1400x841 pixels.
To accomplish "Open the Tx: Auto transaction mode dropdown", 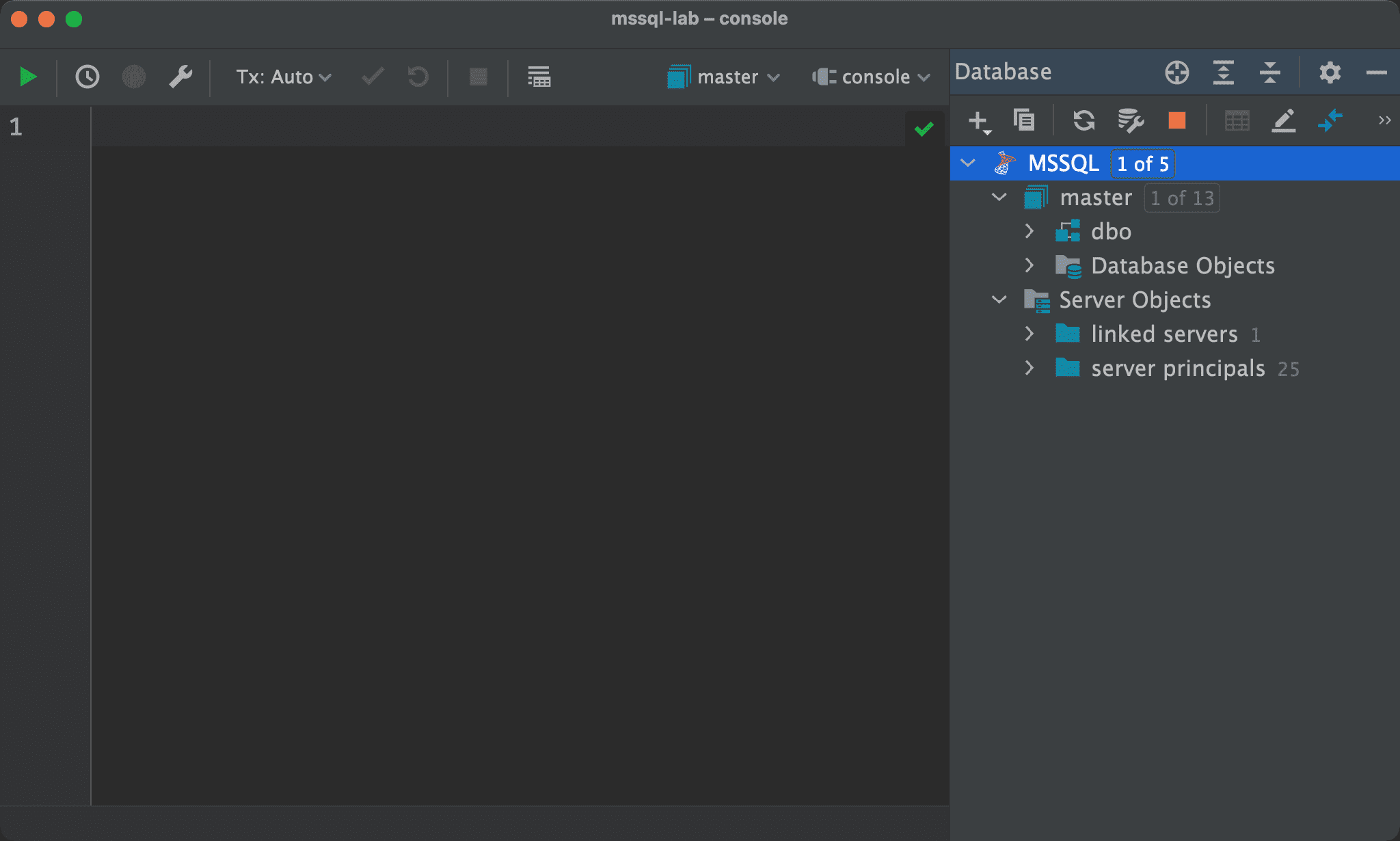I will click(x=284, y=77).
